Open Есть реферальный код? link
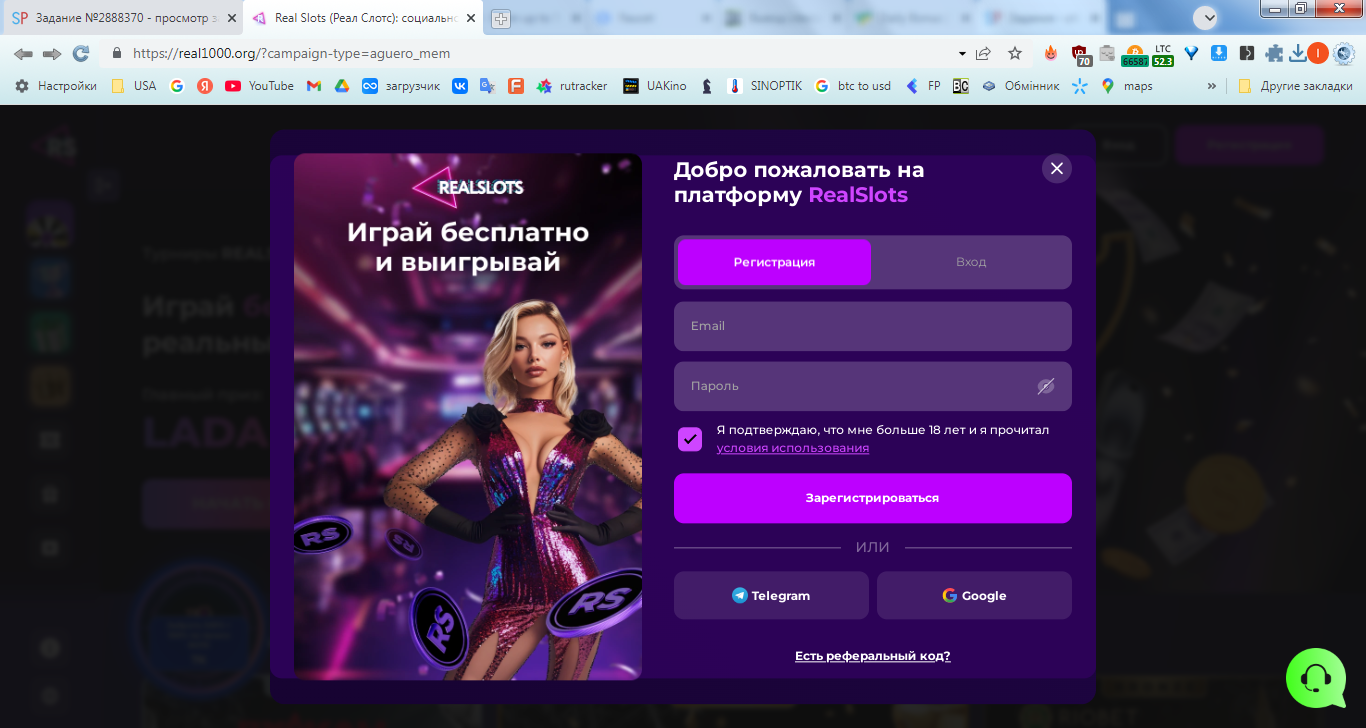Viewport: 1366px width, 728px height. pyautogui.click(x=872, y=656)
